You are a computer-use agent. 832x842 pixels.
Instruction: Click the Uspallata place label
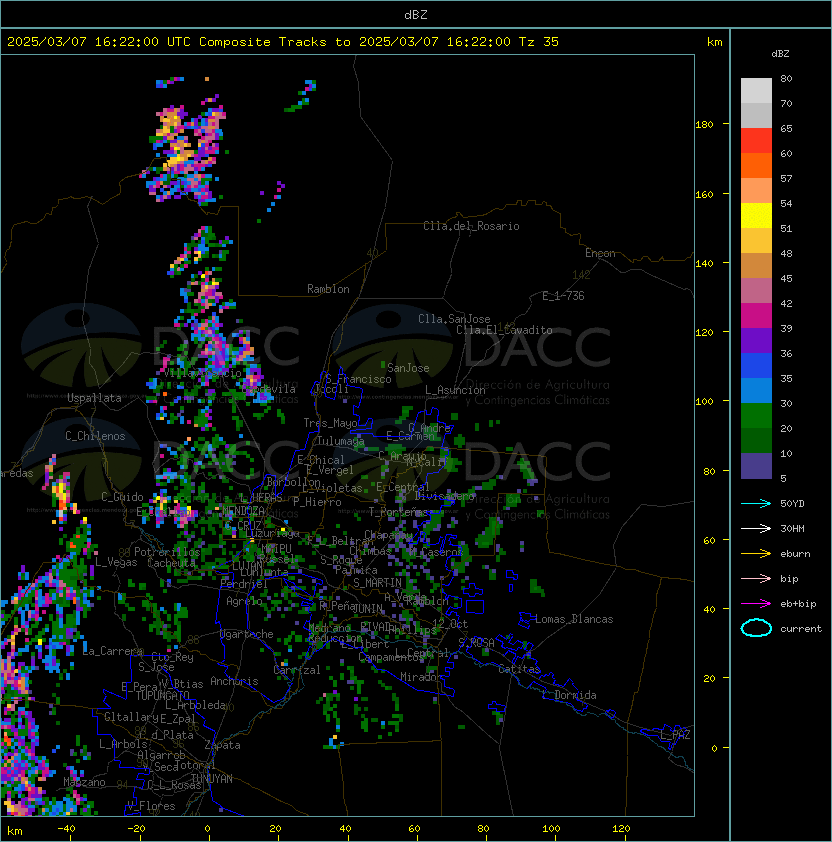(x=94, y=398)
